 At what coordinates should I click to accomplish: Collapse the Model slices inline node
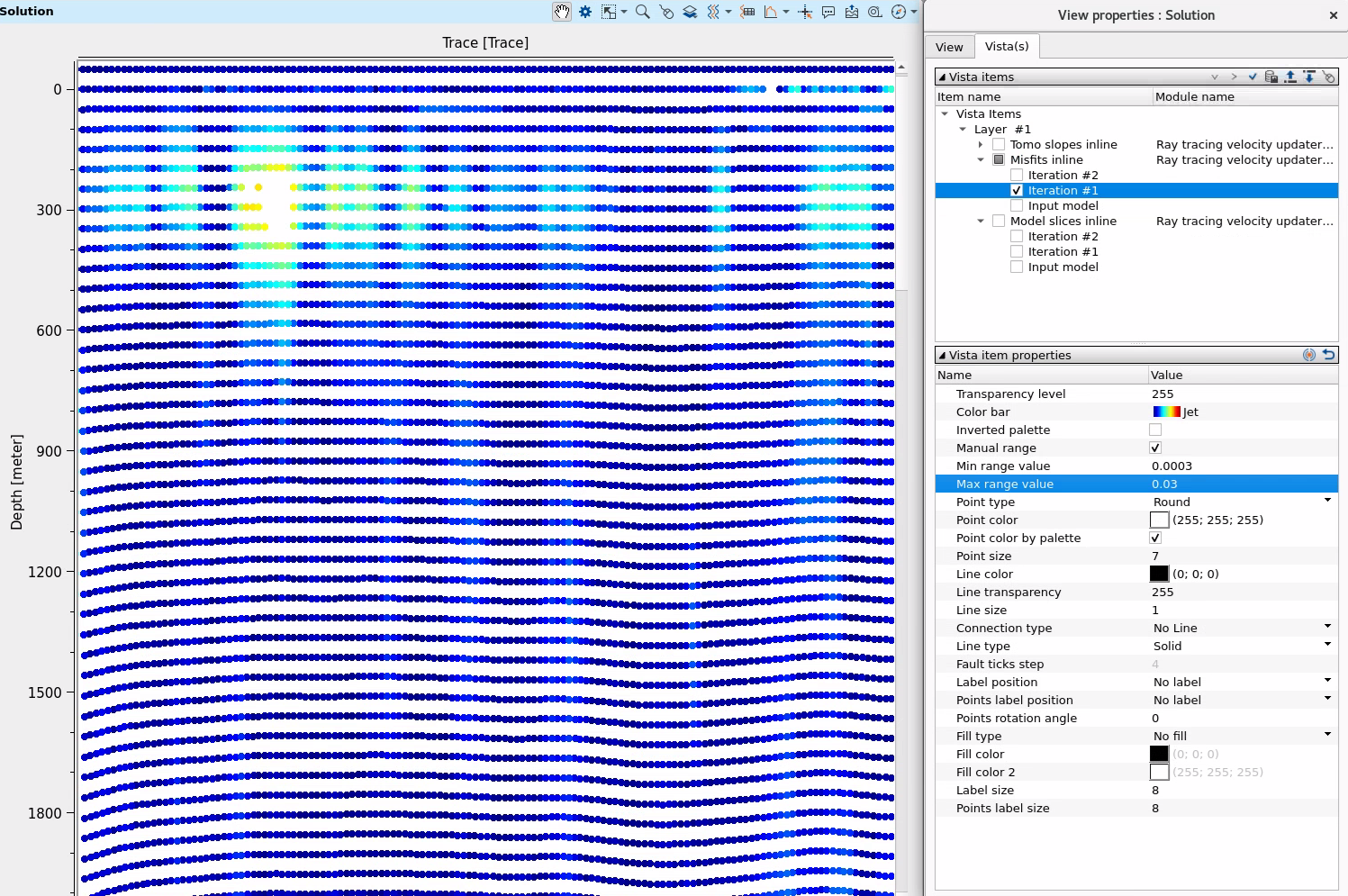point(981,221)
